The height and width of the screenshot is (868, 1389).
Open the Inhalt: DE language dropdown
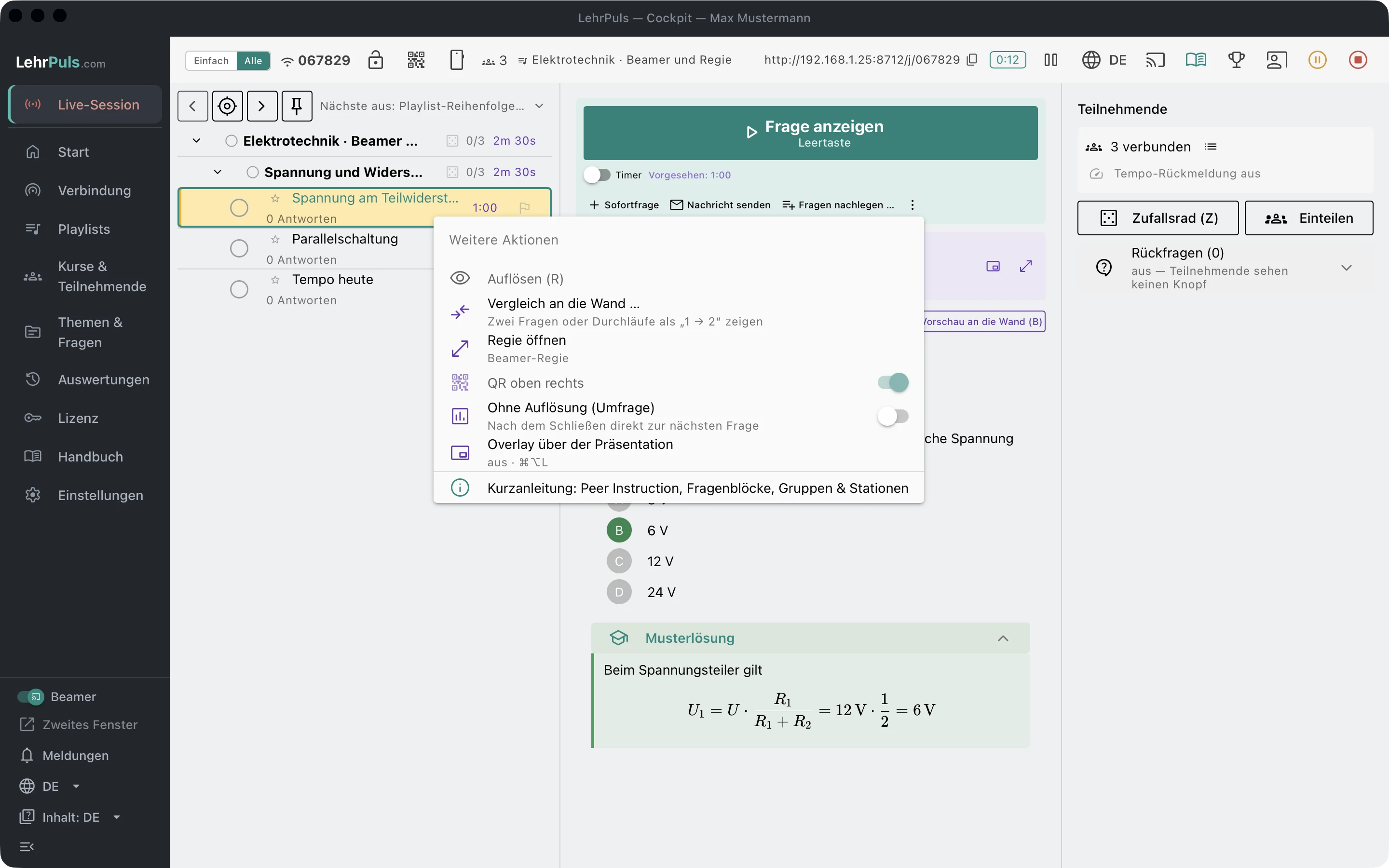(69, 817)
